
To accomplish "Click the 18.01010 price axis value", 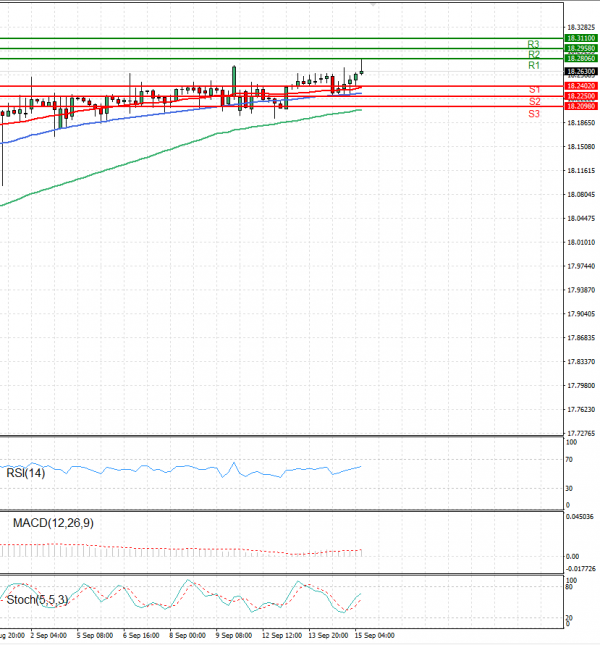I will tap(581, 242).
